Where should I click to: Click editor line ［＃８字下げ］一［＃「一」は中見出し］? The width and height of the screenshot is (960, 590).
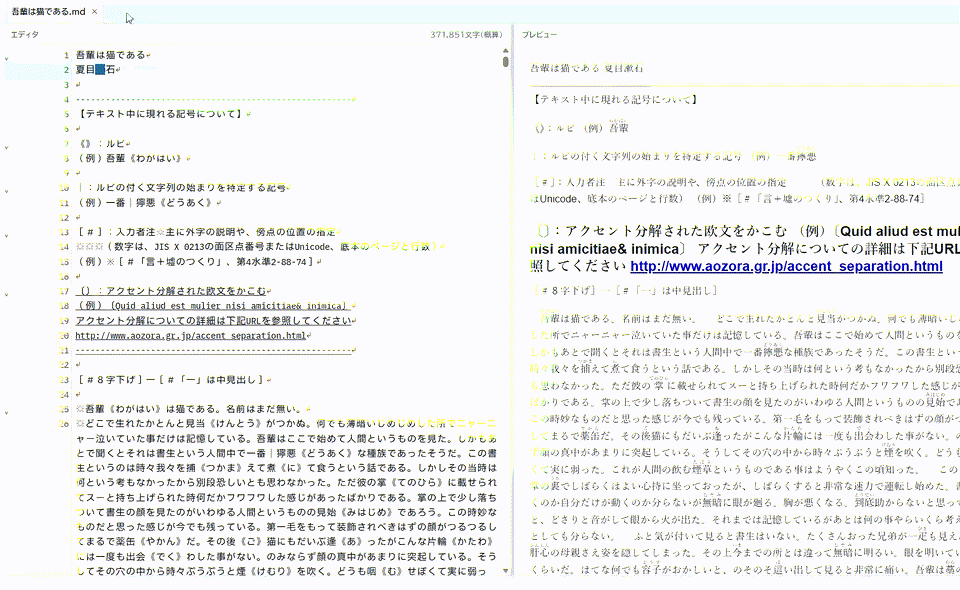170,380
